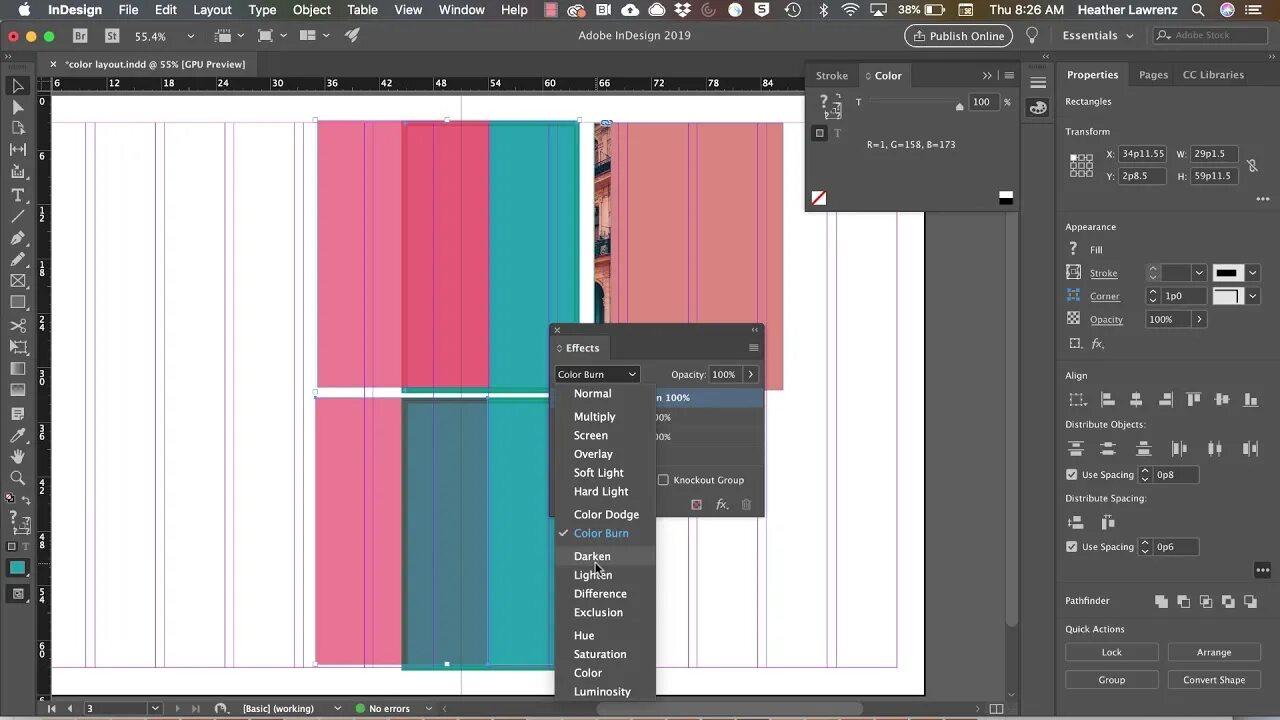Image resolution: width=1280 pixels, height=720 pixels.
Task: Uncheck Use Spacing under Distribute Spacing
Action: (x=1072, y=547)
